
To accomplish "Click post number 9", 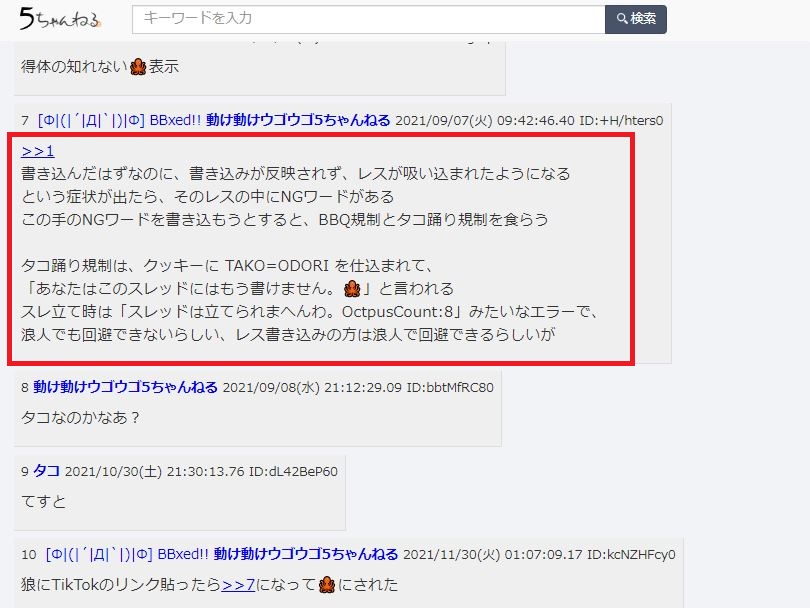I will point(25,472).
